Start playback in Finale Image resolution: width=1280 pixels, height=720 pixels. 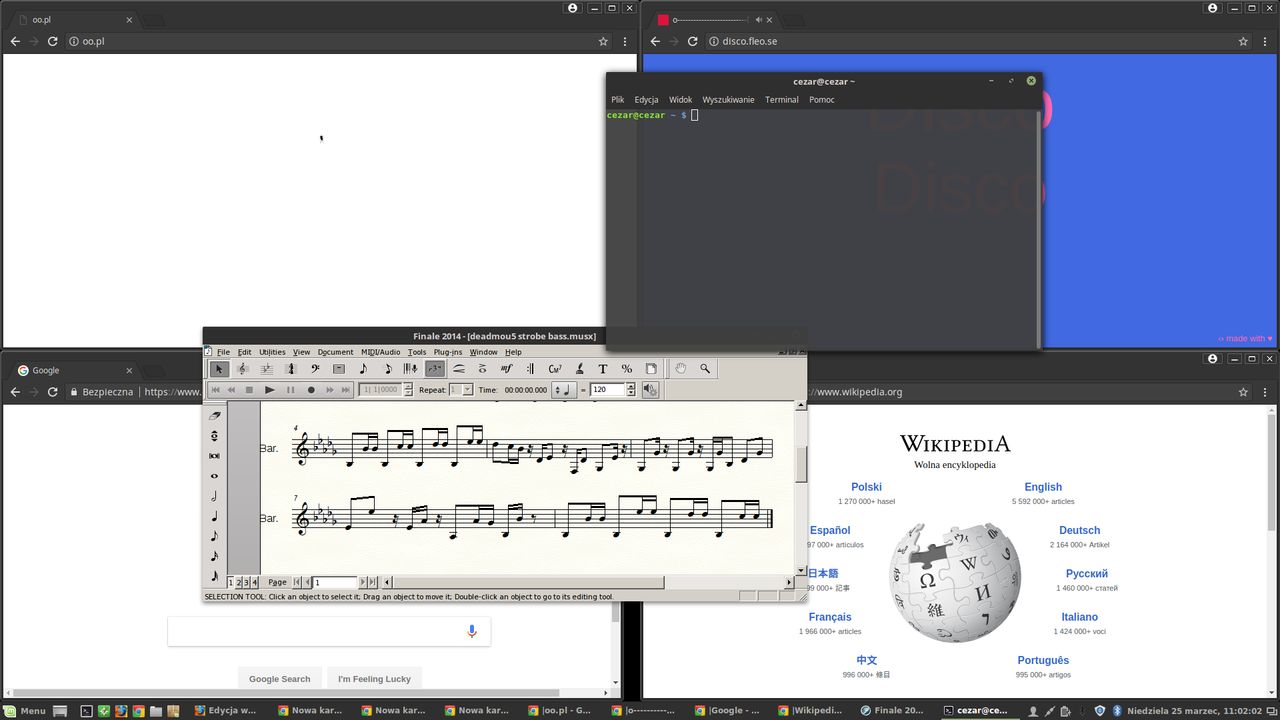270,390
